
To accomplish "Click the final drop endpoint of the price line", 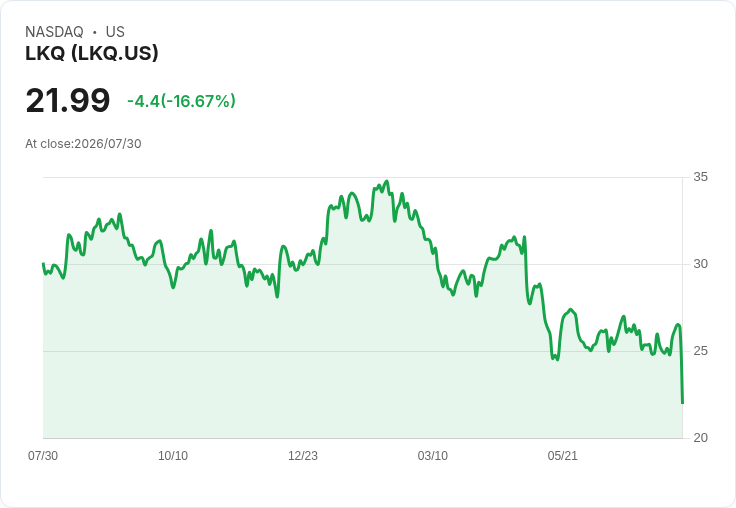I will click(x=682, y=403).
